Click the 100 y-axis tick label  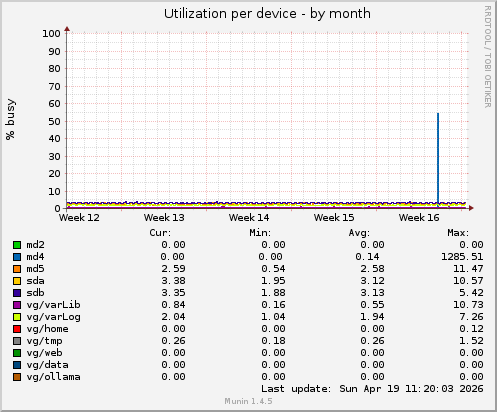point(51,33)
